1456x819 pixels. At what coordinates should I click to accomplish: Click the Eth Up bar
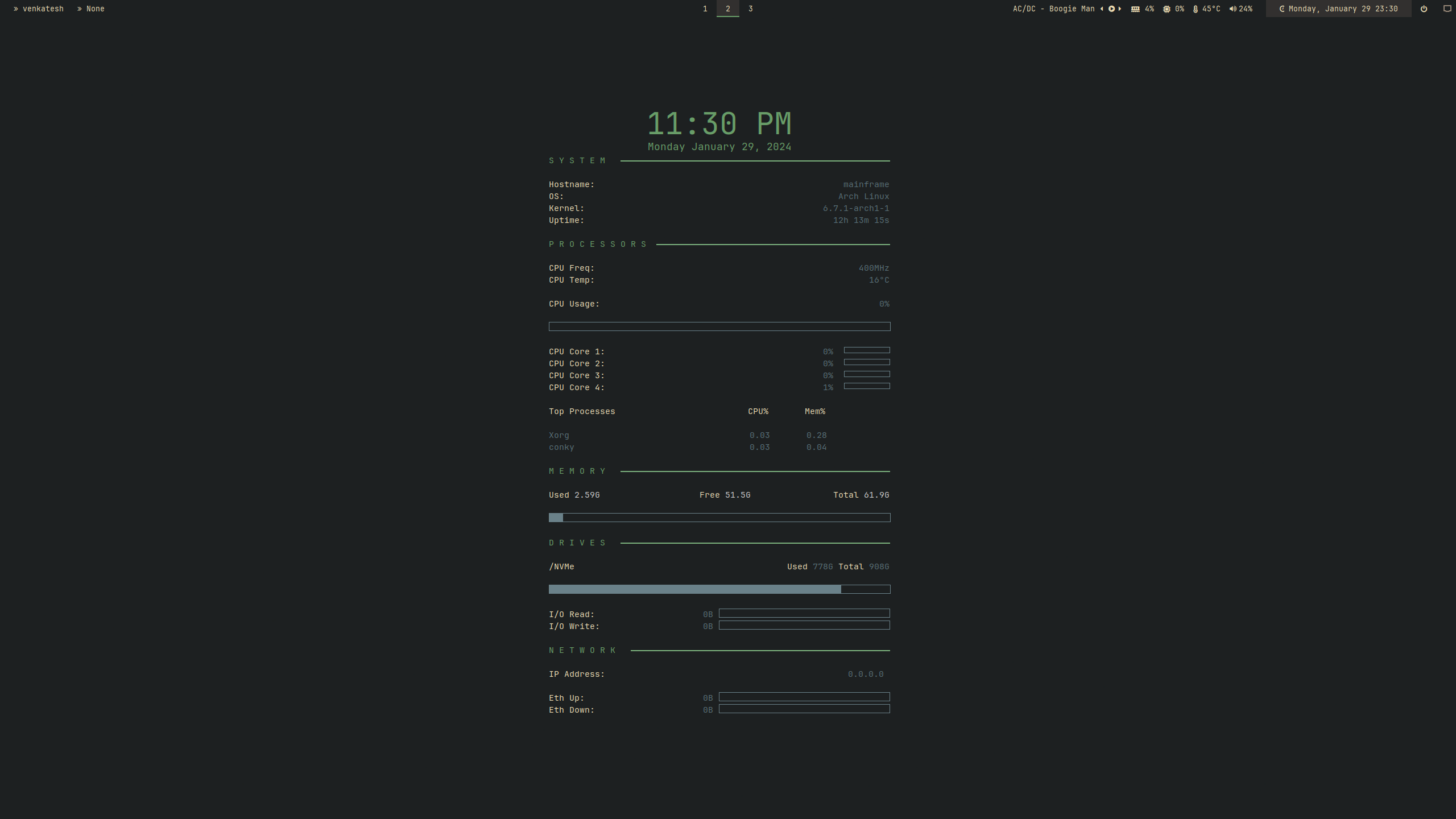click(804, 697)
